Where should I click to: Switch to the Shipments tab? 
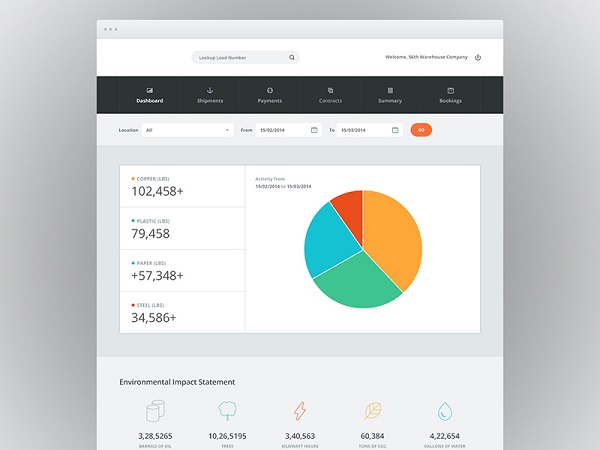pos(210,96)
